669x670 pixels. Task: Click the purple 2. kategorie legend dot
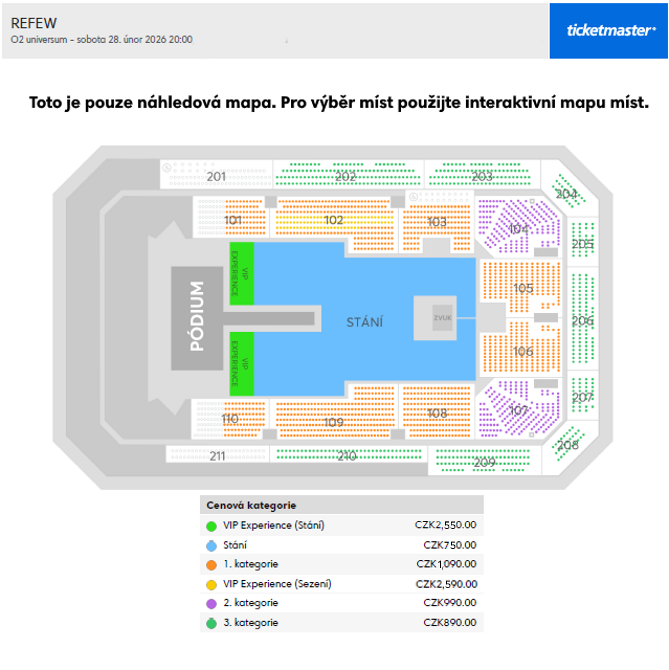[x=211, y=603]
